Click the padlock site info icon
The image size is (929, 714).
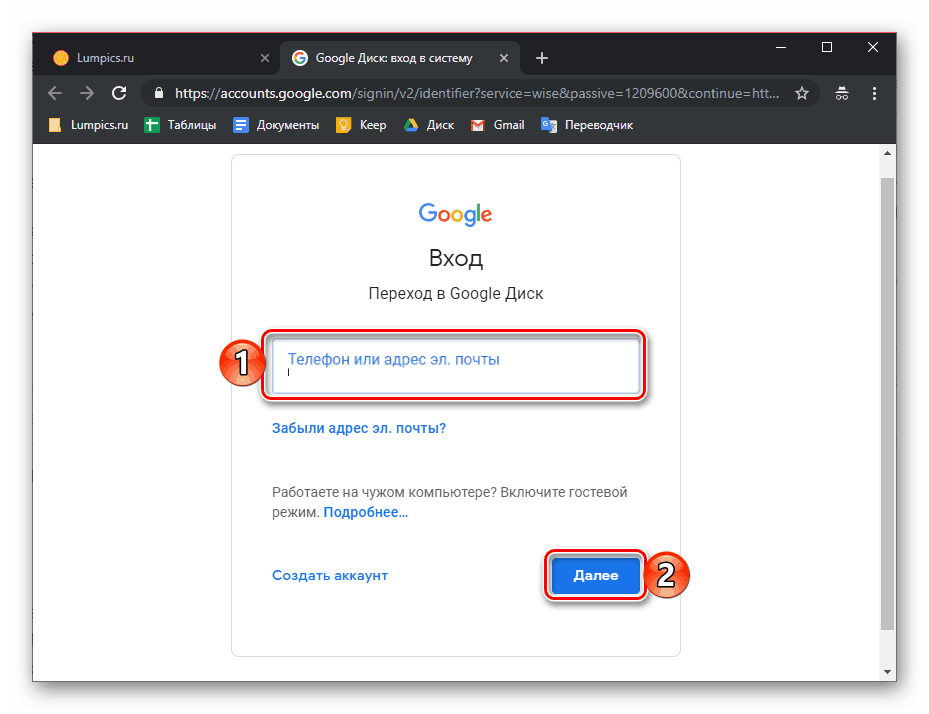click(158, 93)
